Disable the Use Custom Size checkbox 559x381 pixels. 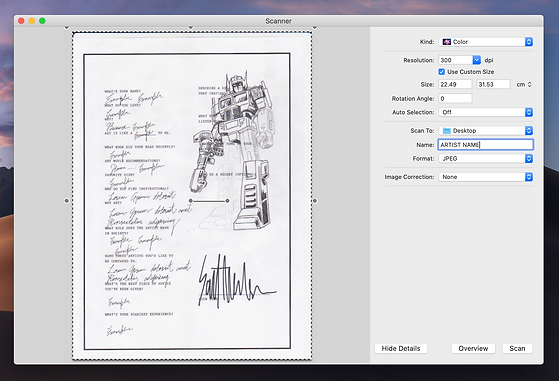coord(442,72)
